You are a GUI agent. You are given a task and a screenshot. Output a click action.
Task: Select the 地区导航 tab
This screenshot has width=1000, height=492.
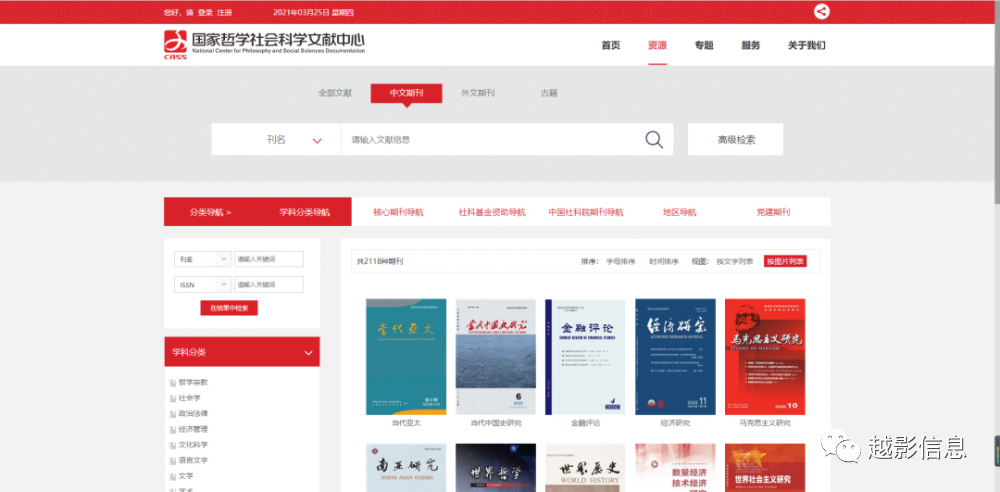click(x=679, y=212)
